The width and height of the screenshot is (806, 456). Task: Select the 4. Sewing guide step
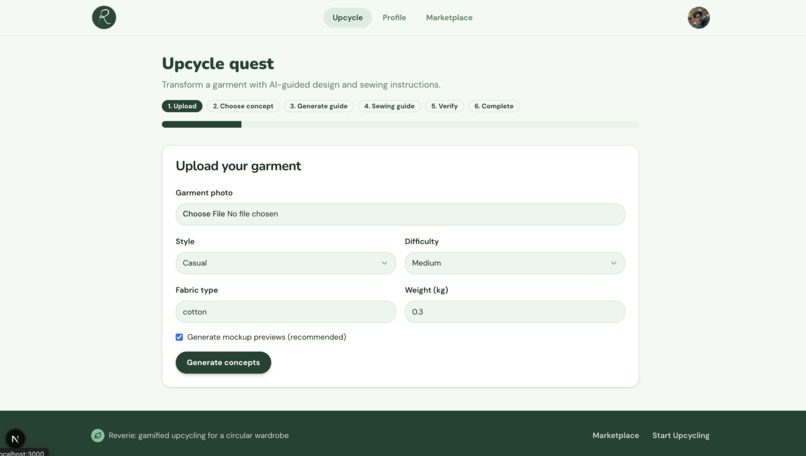[x=389, y=106]
